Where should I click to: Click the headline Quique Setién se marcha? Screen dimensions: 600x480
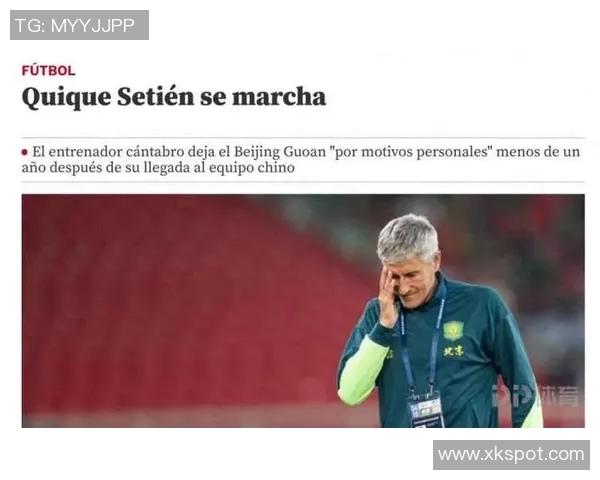click(x=174, y=97)
